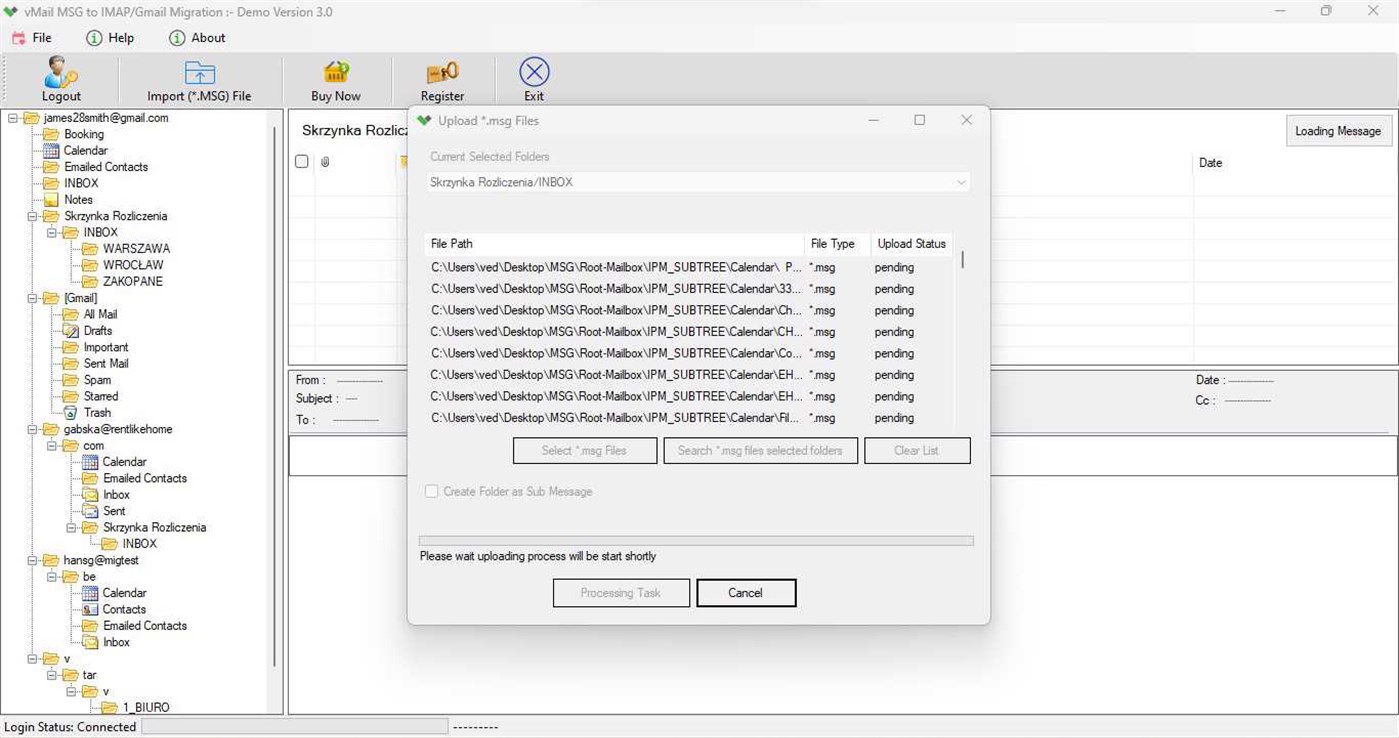Image resolution: width=1399 pixels, height=738 pixels.
Task: Click the Loading Message button
Action: [x=1338, y=131]
